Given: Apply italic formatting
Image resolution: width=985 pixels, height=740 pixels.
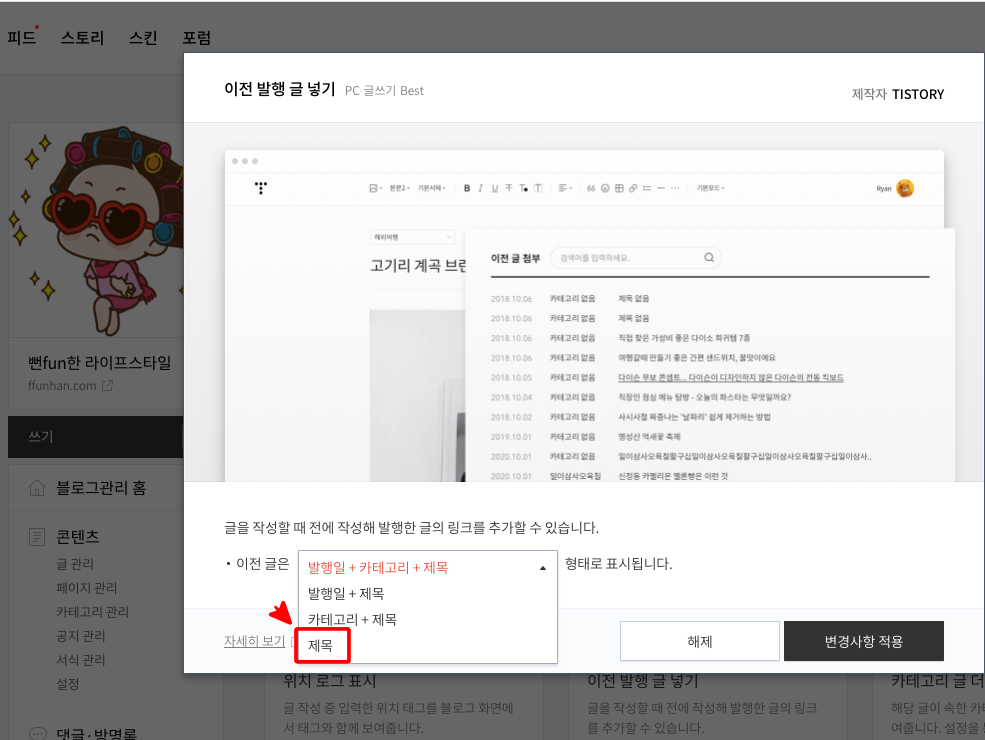Looking at the screenshot, I should click(x=479, y=188).
